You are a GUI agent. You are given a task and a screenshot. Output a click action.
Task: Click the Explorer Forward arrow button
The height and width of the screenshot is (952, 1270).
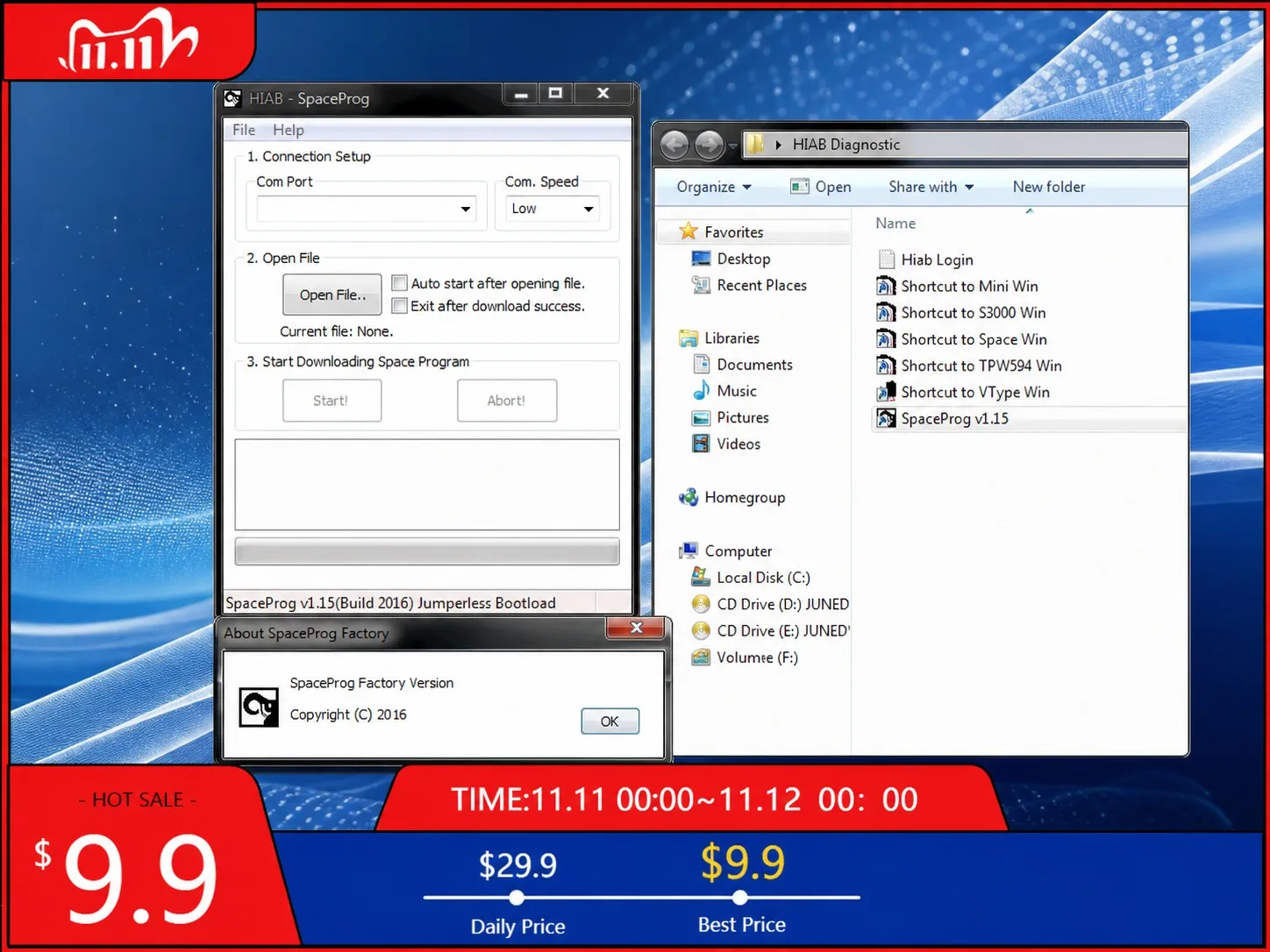(x=709, y=144)
